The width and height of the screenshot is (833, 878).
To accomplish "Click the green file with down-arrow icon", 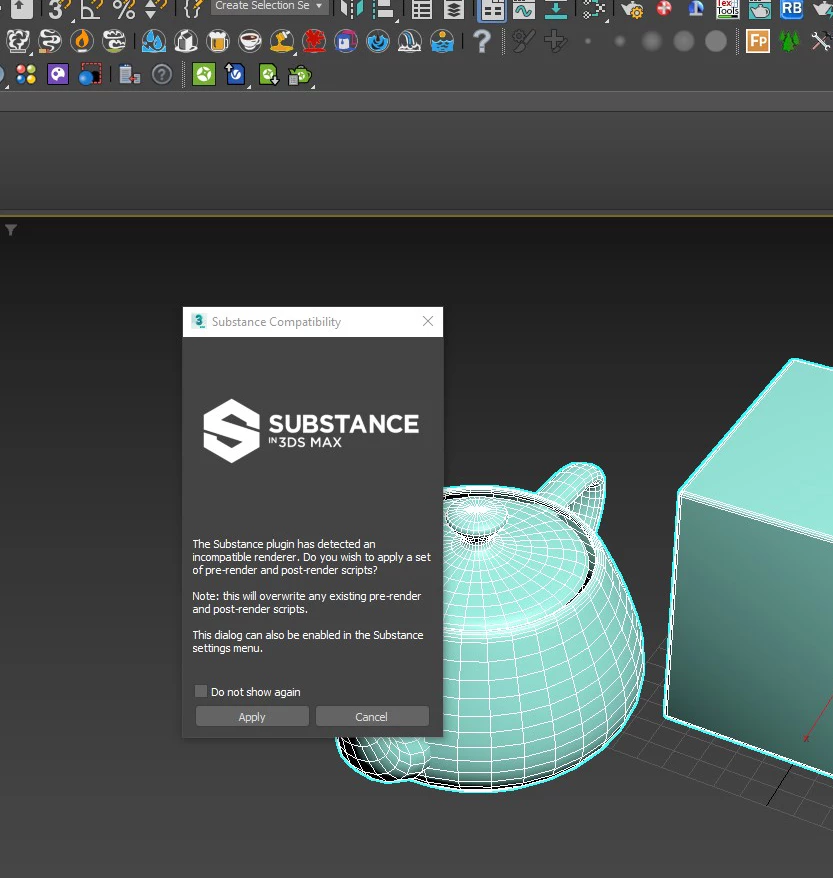I will [x=268, y=74].
